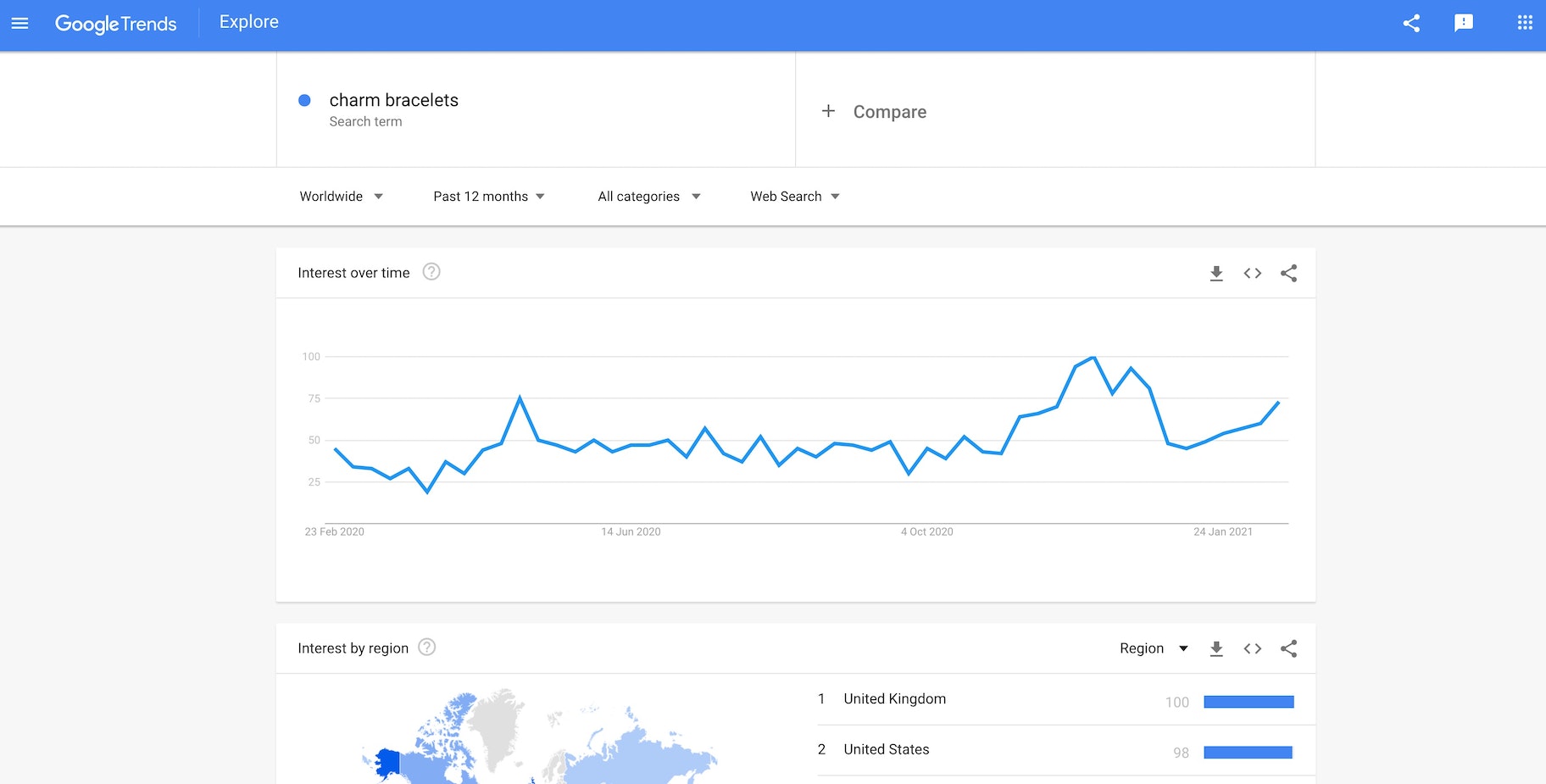Edit the charm bracelets search term
The width and height of the screenshot is (1546, 784).
pos(393,100)
